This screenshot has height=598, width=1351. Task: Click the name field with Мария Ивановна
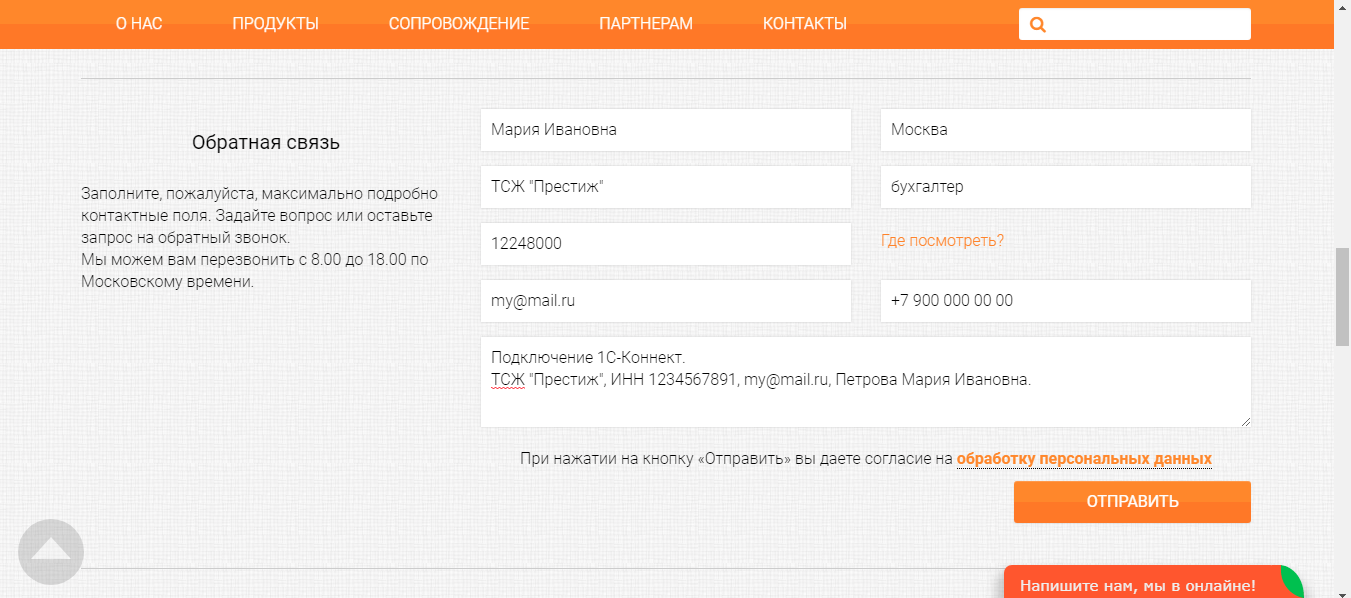(x=666, y=130)
